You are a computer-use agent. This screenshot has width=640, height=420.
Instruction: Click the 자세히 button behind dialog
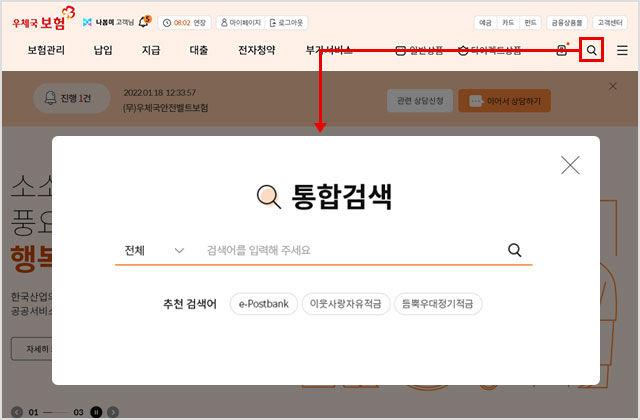click(32, 349)
